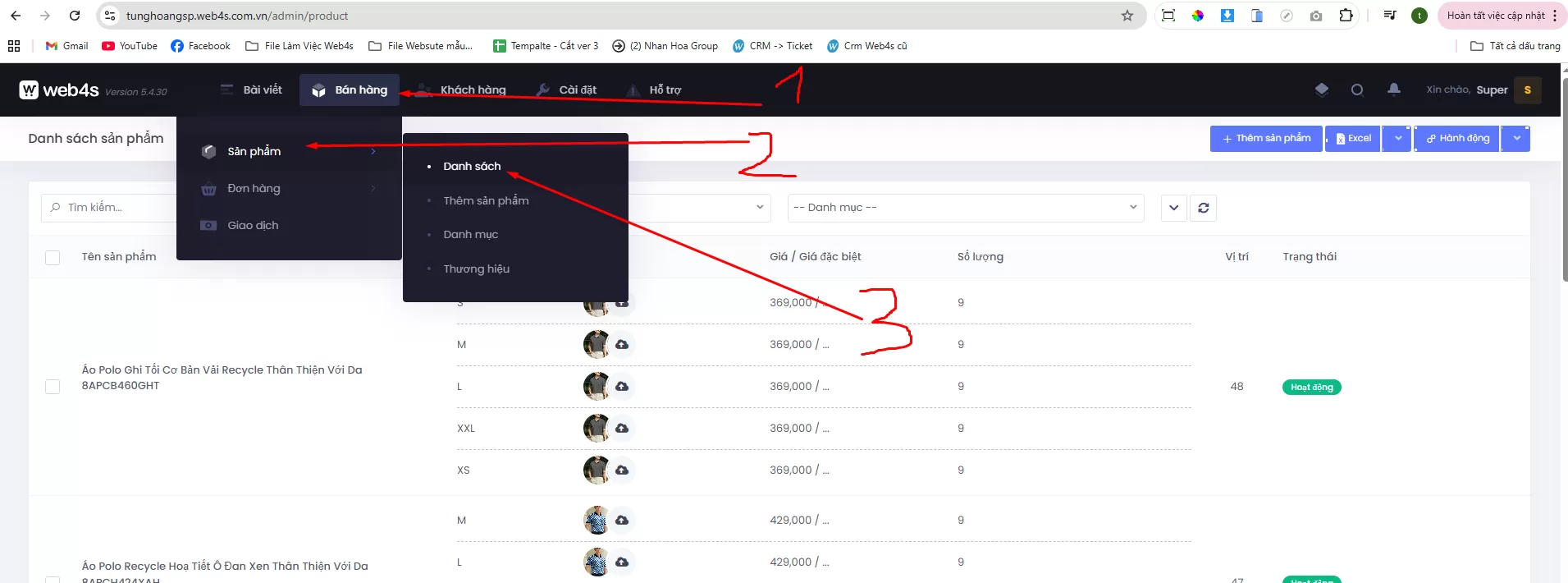
Task: Bookmark page with the star icon
Action: click(1127, 16)
